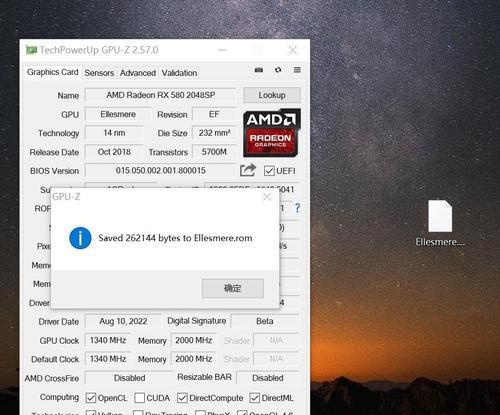Click the TechPowerUp GPU-Z 2.57.0 title text
Image resolution: width=500 pixels, height=415 pixels.
(x=99, y=50)
